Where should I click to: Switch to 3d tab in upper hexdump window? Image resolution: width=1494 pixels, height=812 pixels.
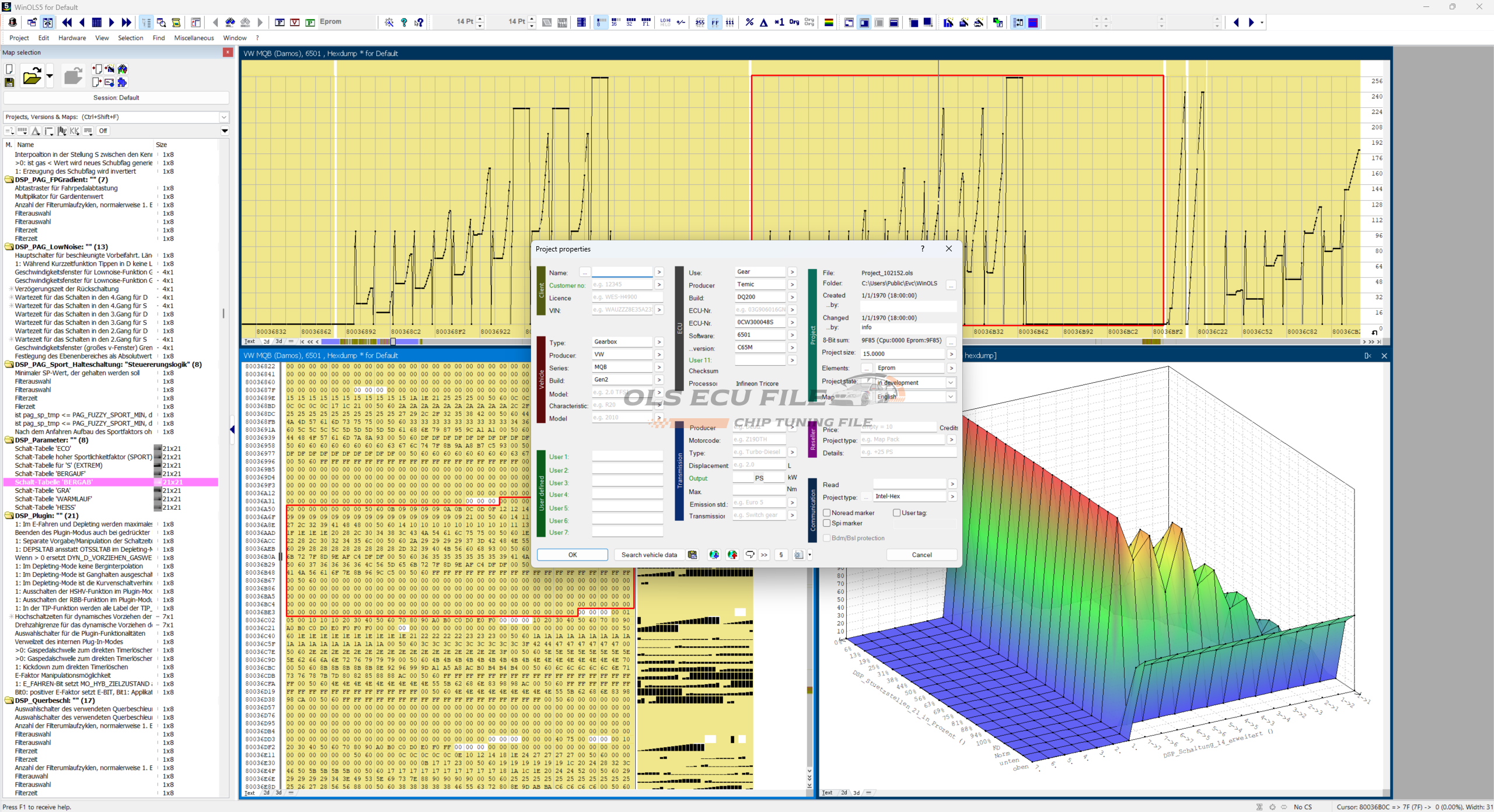click(279, 342)
